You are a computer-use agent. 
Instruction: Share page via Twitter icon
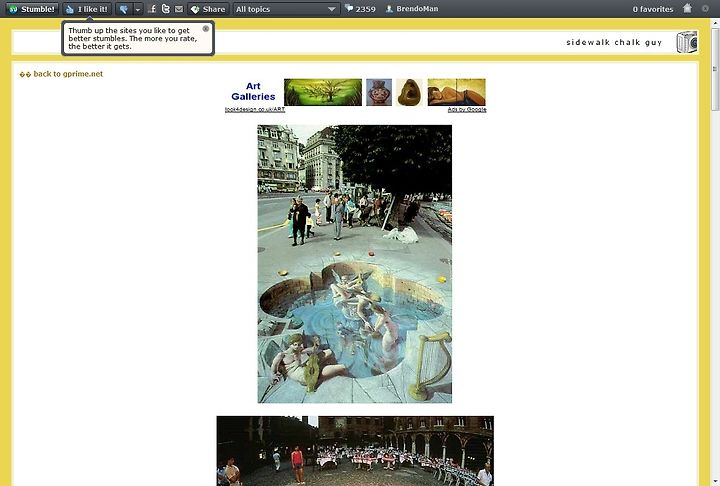pyautogui.click(x=166, y=8)
